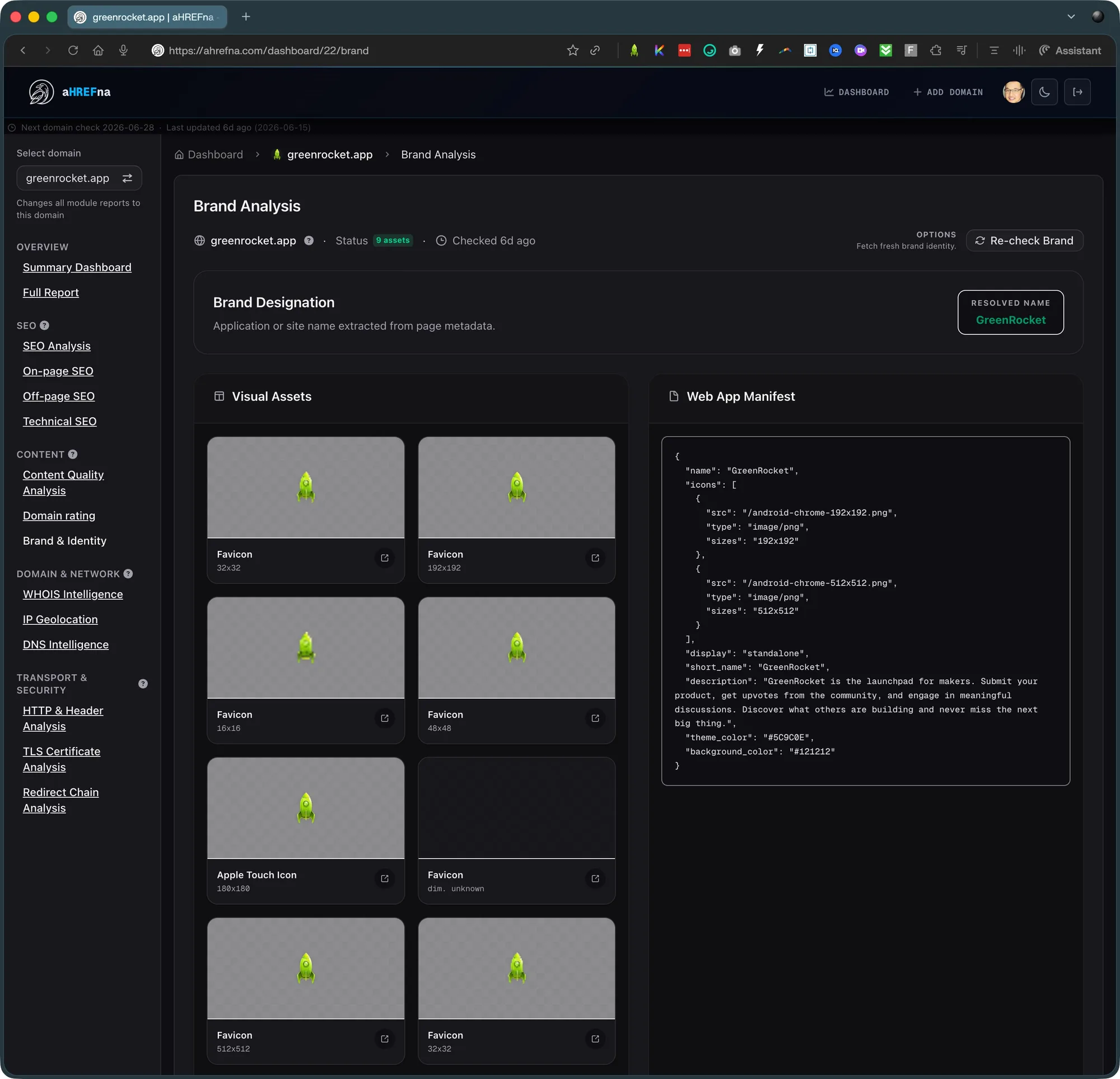Click help icon next to CONTENT heading

pos(73,454)
